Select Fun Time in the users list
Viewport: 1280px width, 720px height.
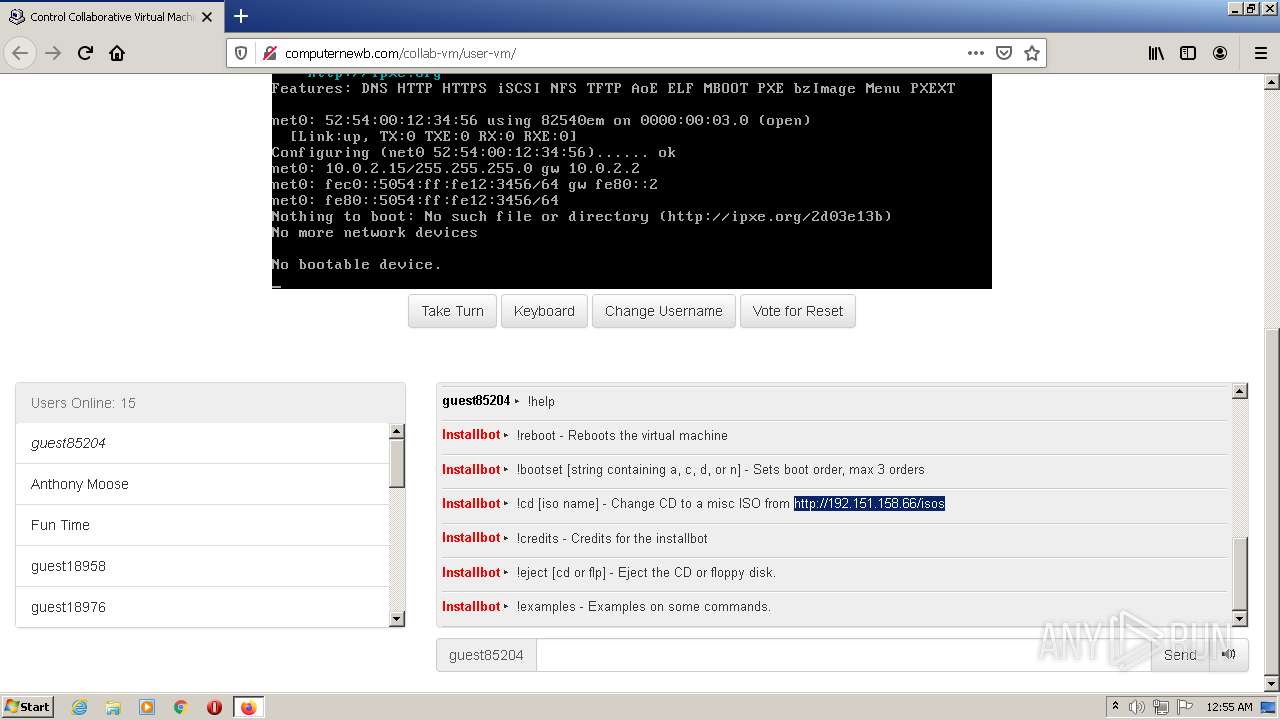(202, 525)
